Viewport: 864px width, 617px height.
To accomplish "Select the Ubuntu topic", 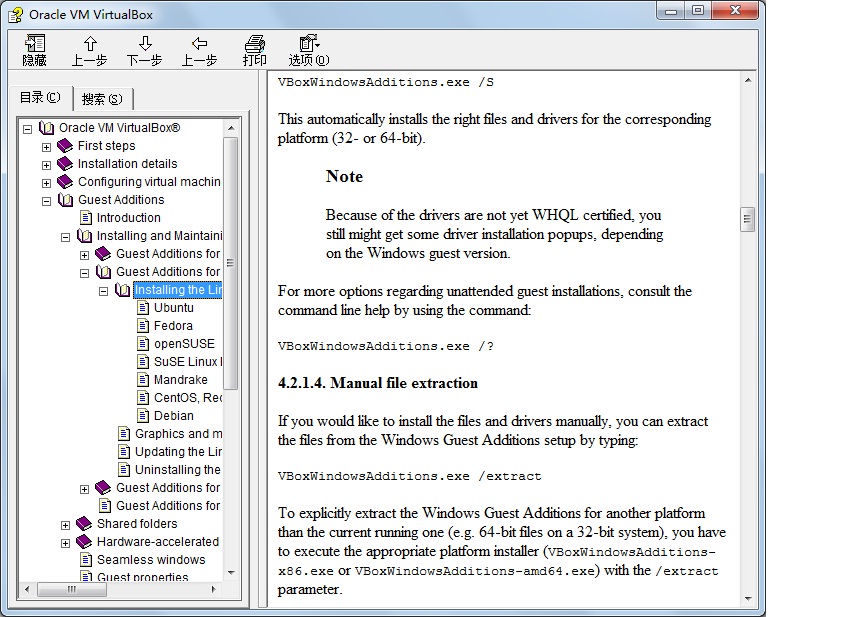I will [x=174, y=308].
